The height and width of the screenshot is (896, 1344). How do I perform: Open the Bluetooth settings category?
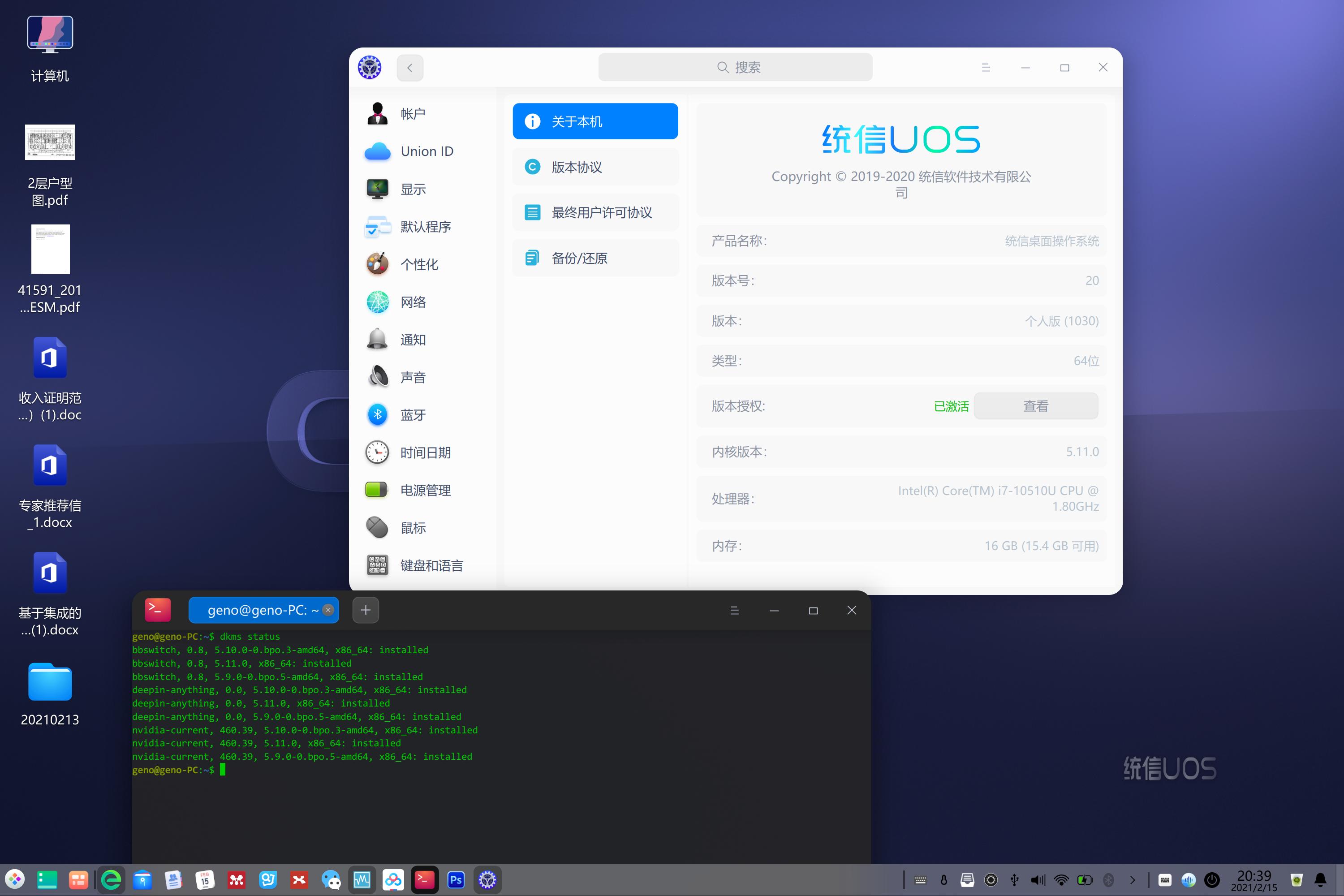(x=413, y=415)
